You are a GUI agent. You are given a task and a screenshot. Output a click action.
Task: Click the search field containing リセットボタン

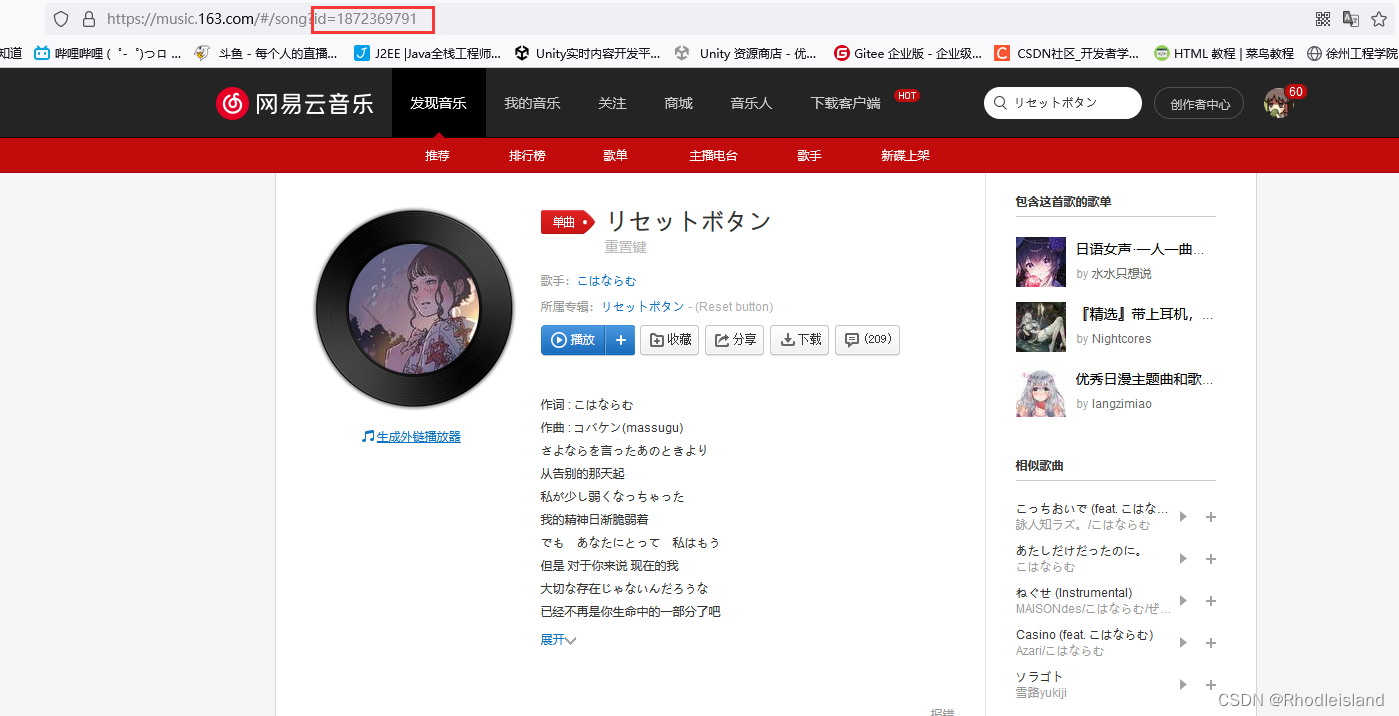pos(1063,103)
